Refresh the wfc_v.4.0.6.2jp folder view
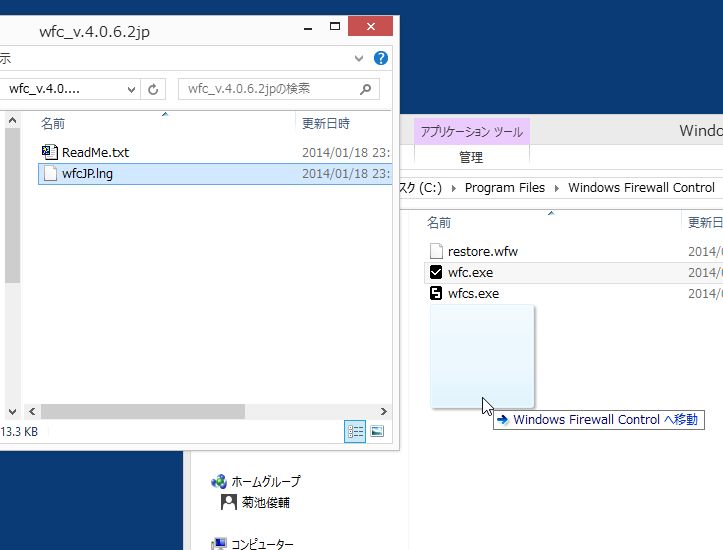The image size is (723, 550). coord(153,89)
